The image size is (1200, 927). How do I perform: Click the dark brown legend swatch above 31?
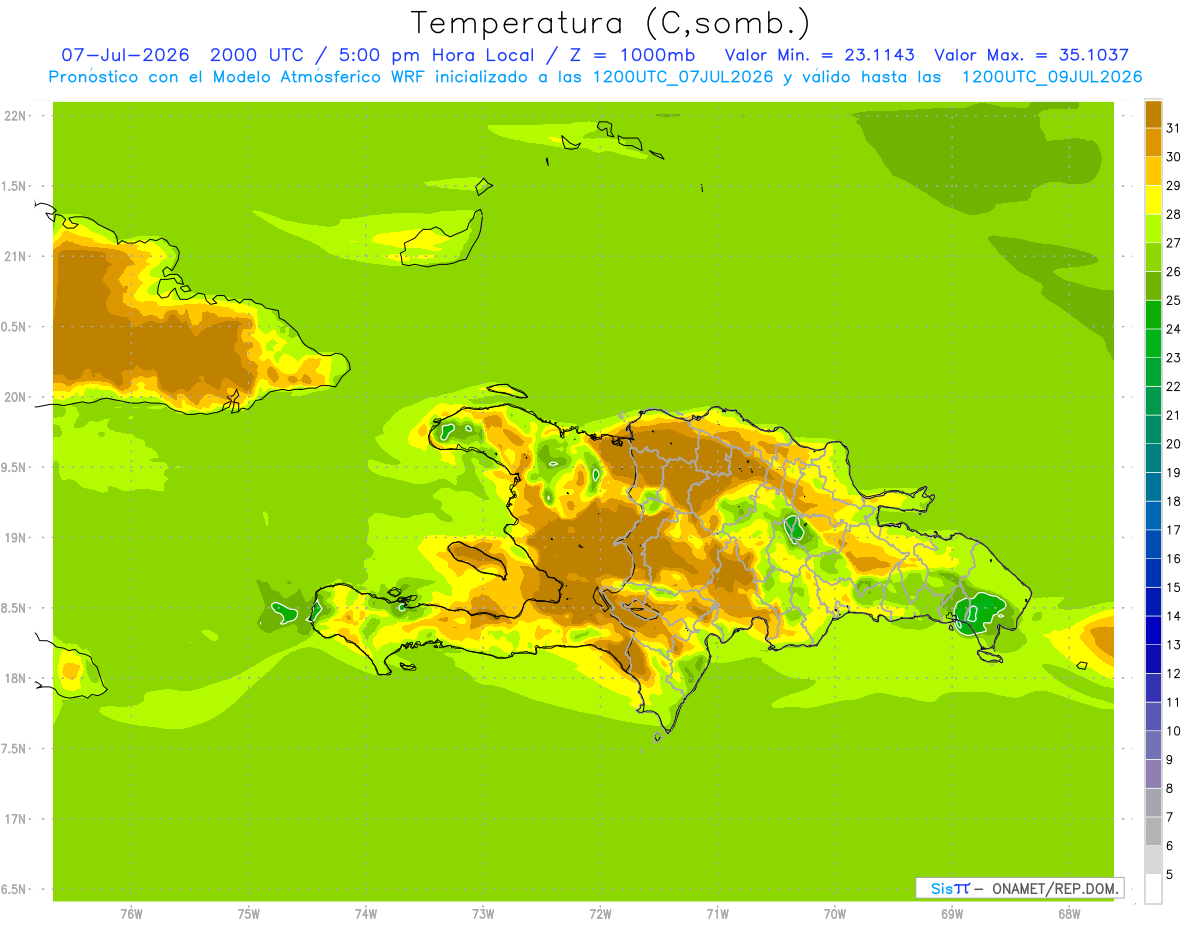pyautogui.click(x=1153, y=114)
